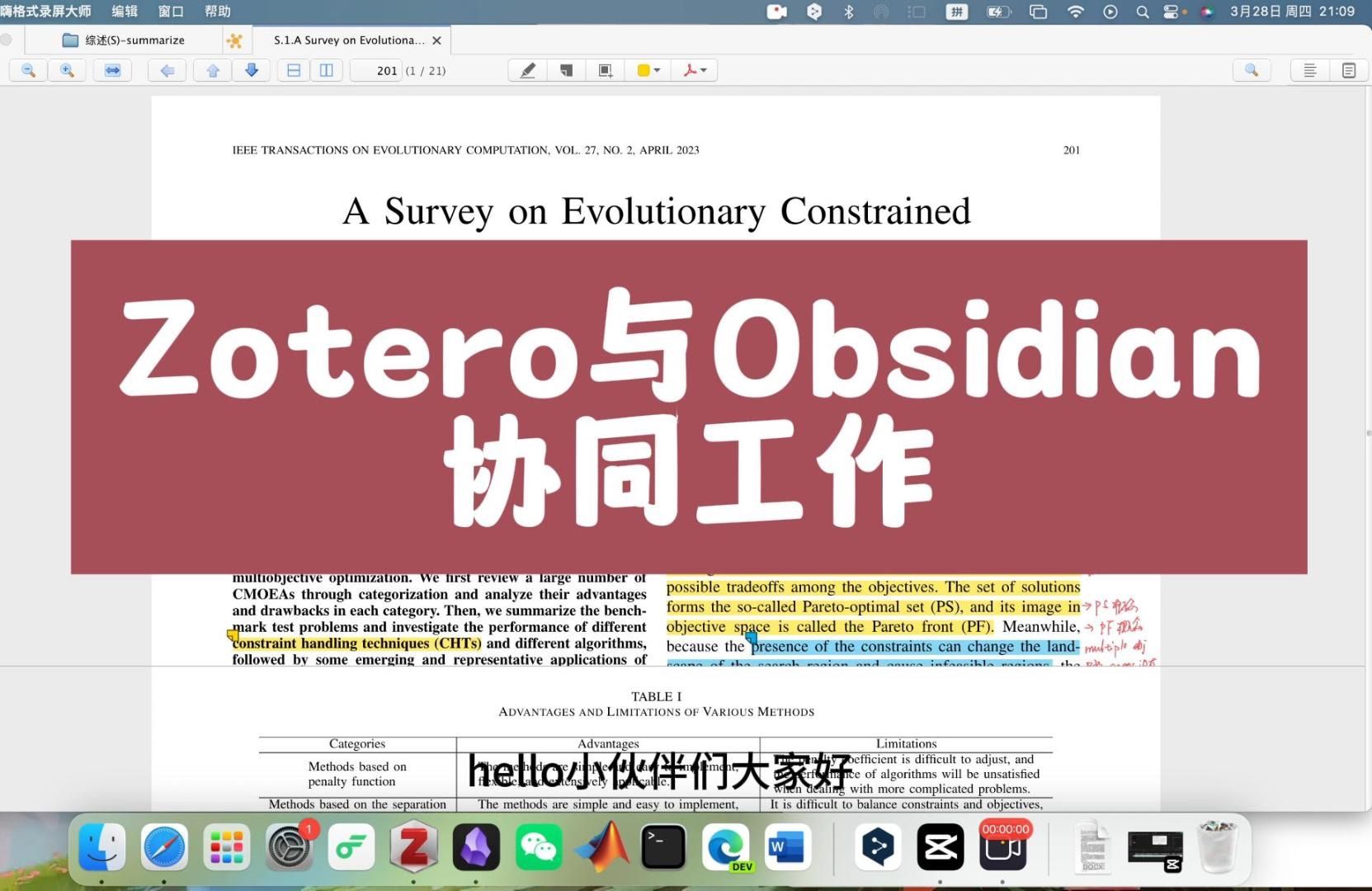Open the Trash in the Dock

1218,846
